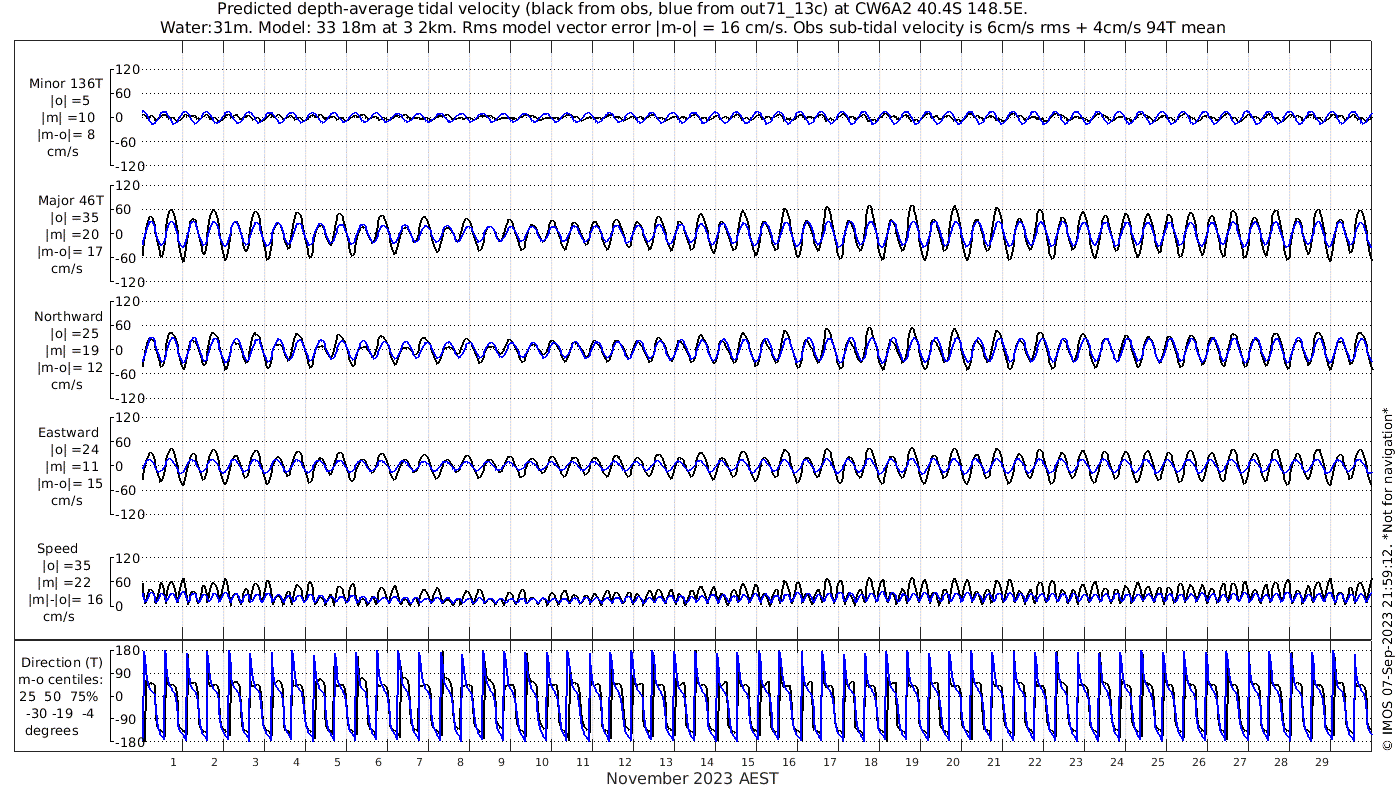Click day 29 tick label on date axis
Screen dimensions: 1400x800
[1321, 762]
